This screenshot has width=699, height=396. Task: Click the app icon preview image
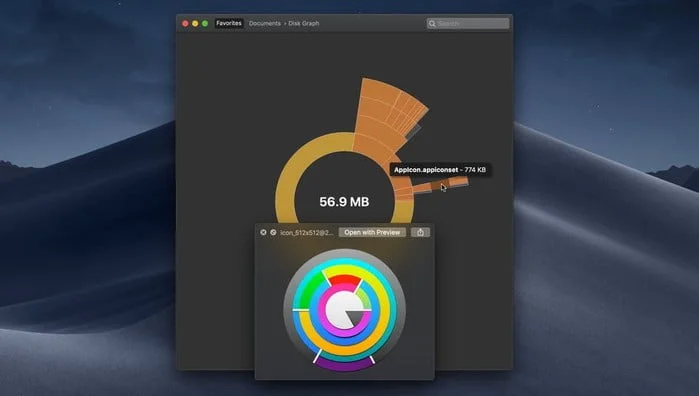(345, 310)
